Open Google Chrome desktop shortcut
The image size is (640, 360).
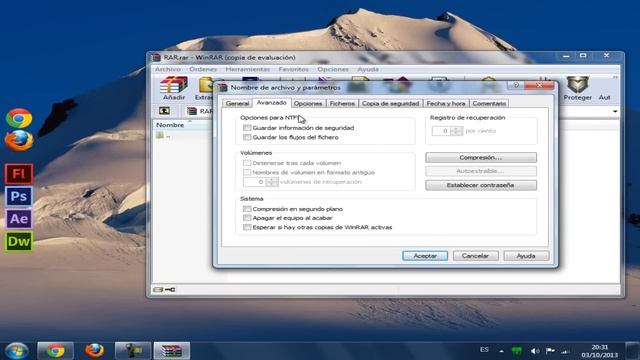[19, 118]
